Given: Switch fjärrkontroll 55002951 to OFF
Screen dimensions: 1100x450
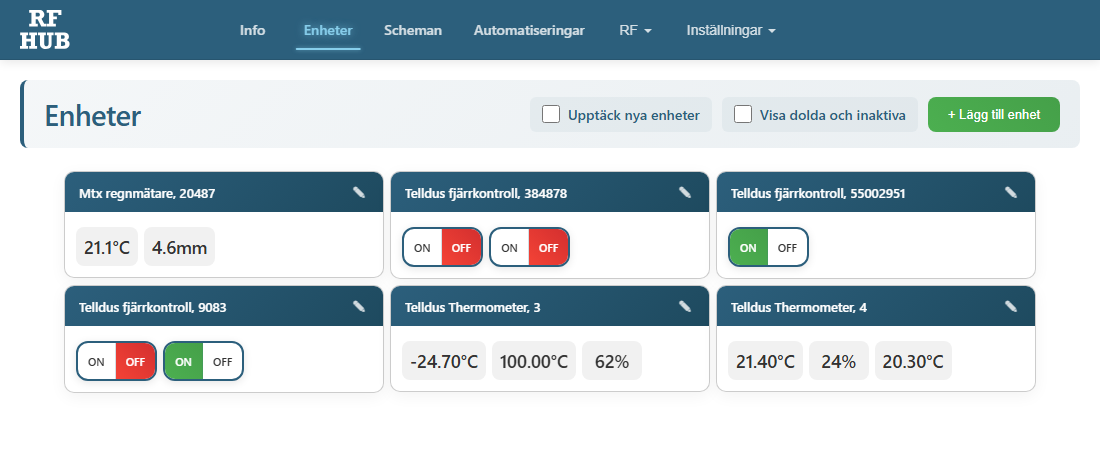Looking at the screenshot, I should coord(788,247).
